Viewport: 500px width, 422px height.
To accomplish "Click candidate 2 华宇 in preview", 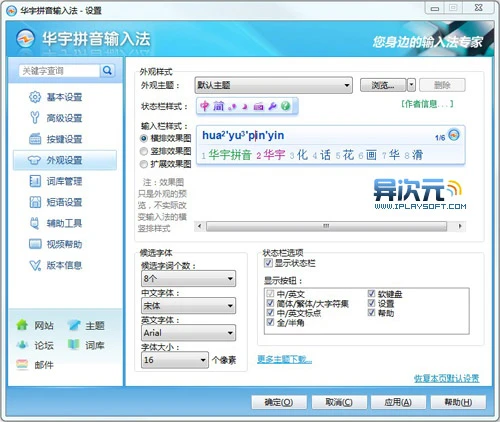I will (x=271, y=155).
